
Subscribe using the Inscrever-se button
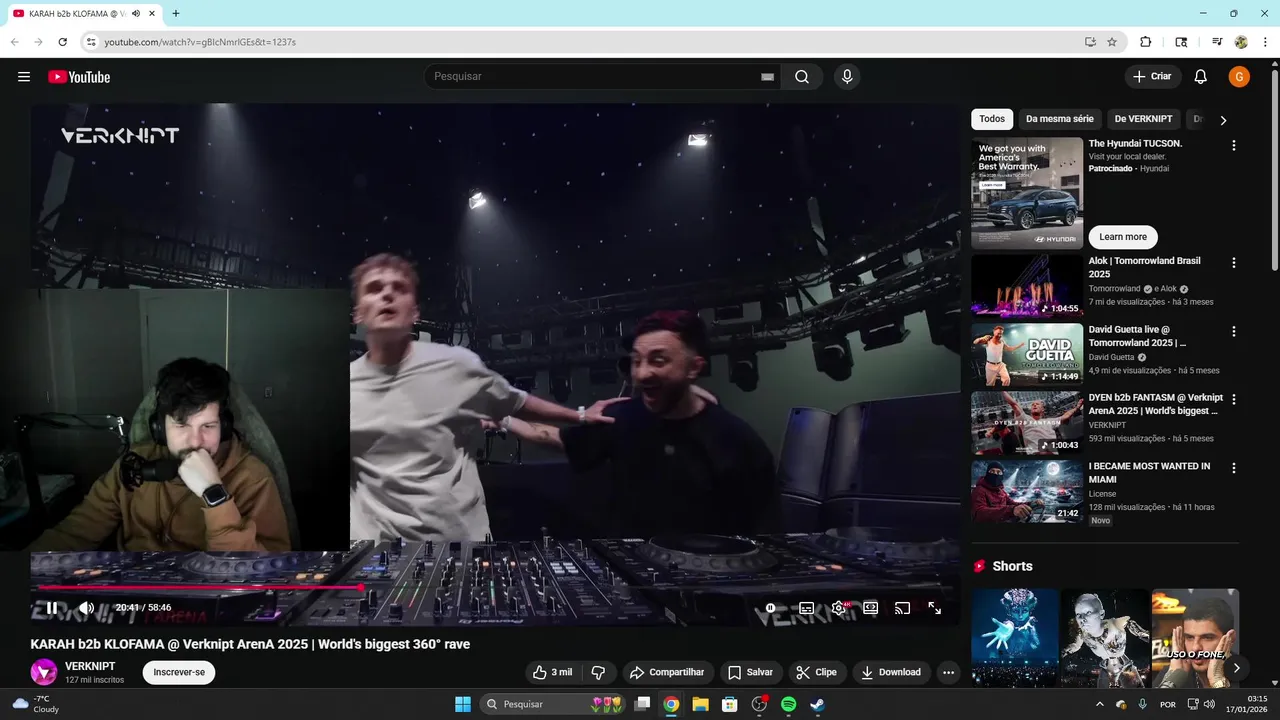pyautogui.click(x=179, y=672)
